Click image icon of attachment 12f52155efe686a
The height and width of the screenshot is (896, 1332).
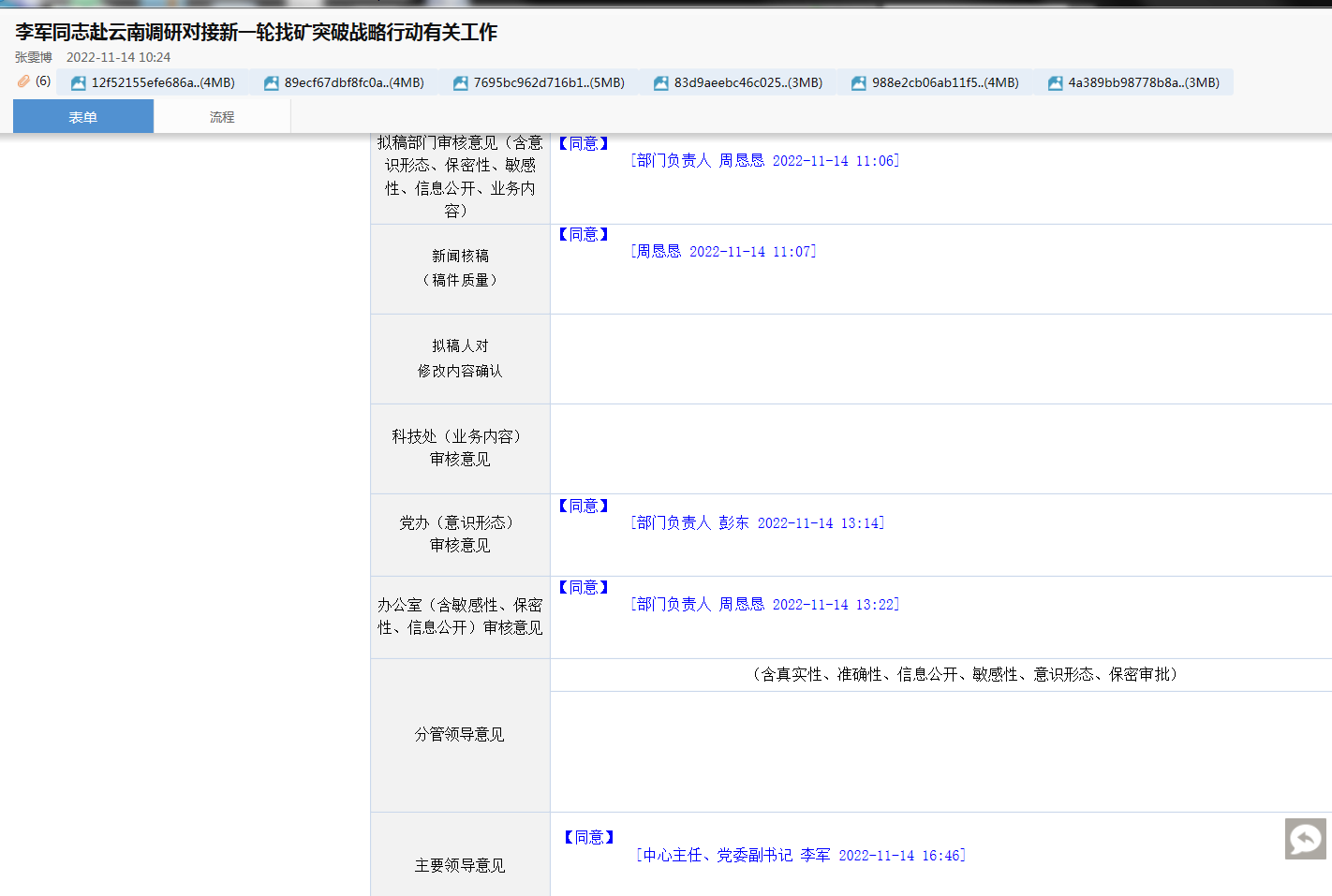coord(79,83)
